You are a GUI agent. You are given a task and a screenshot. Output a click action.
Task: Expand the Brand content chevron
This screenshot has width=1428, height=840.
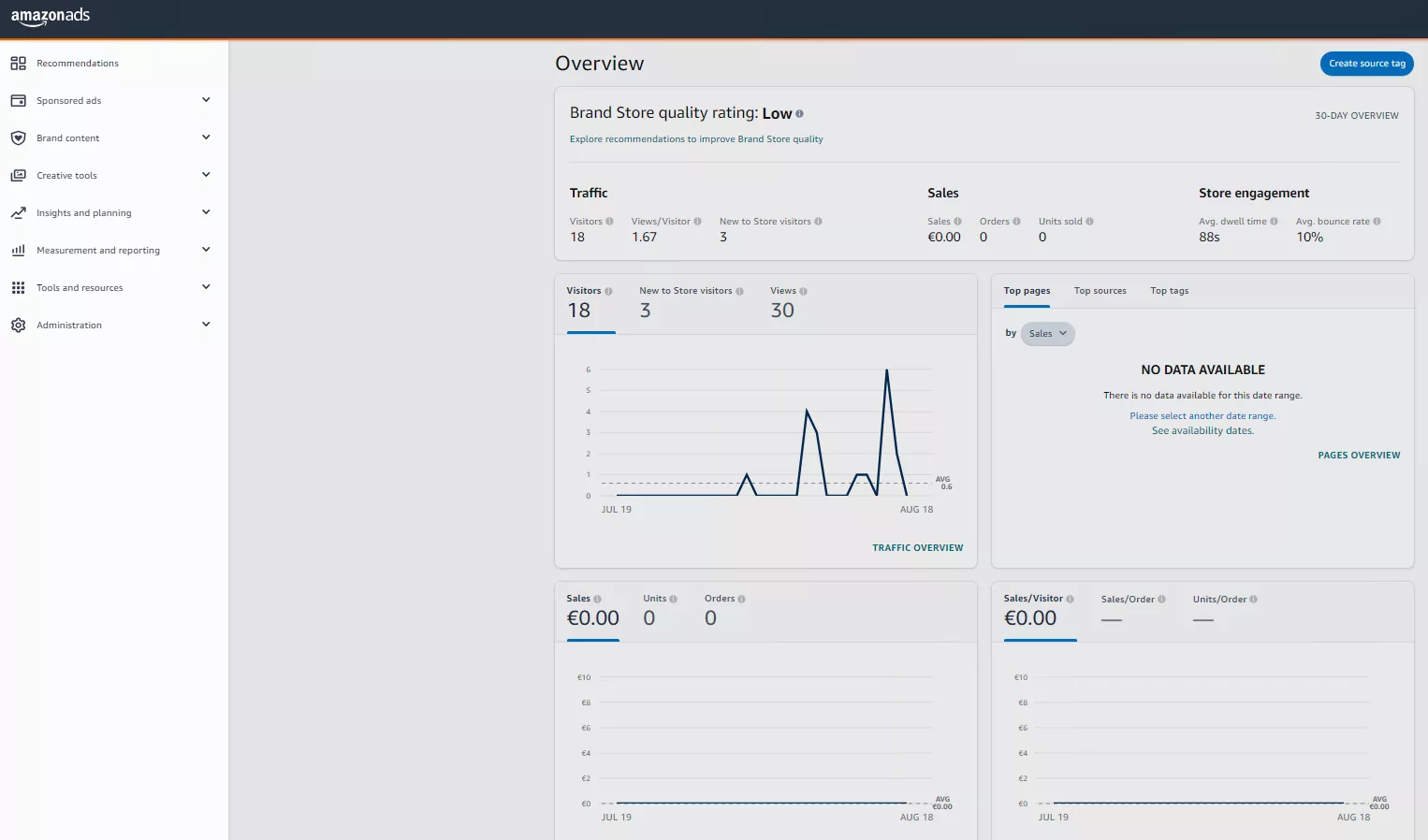pos(206,138)
